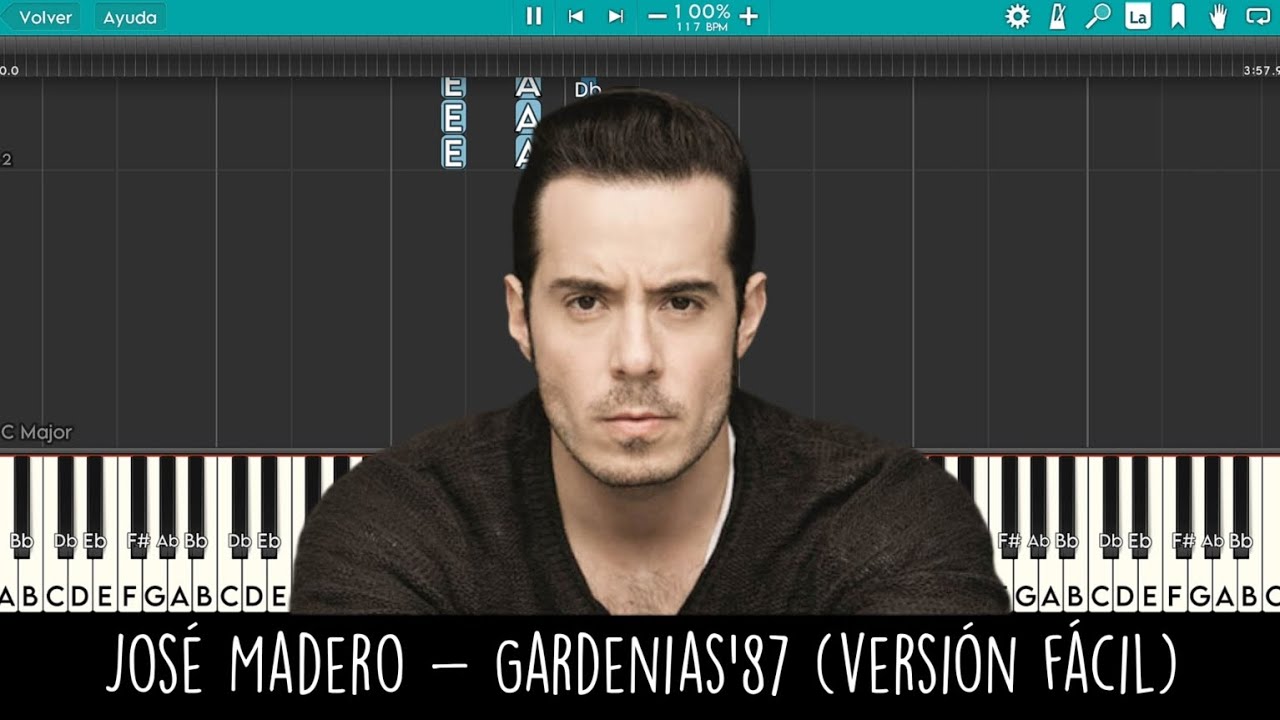
Task: Toggle note labels with the La icon
Action: (1138, 16)
